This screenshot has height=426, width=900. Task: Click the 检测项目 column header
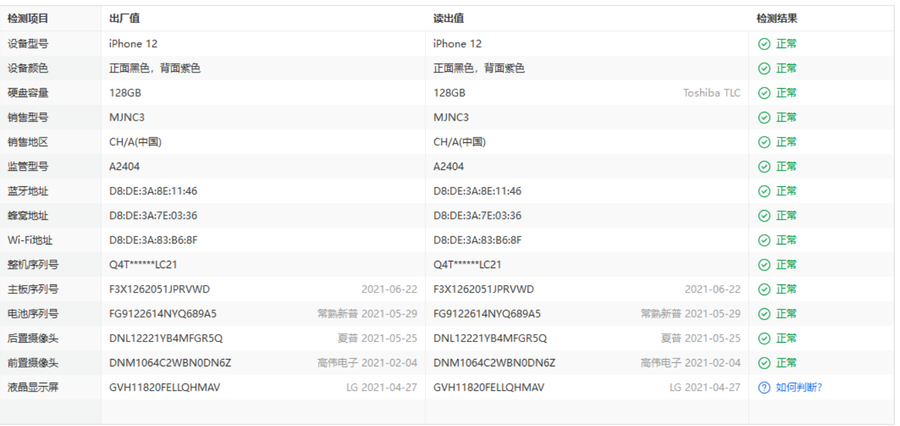(28, 18)
